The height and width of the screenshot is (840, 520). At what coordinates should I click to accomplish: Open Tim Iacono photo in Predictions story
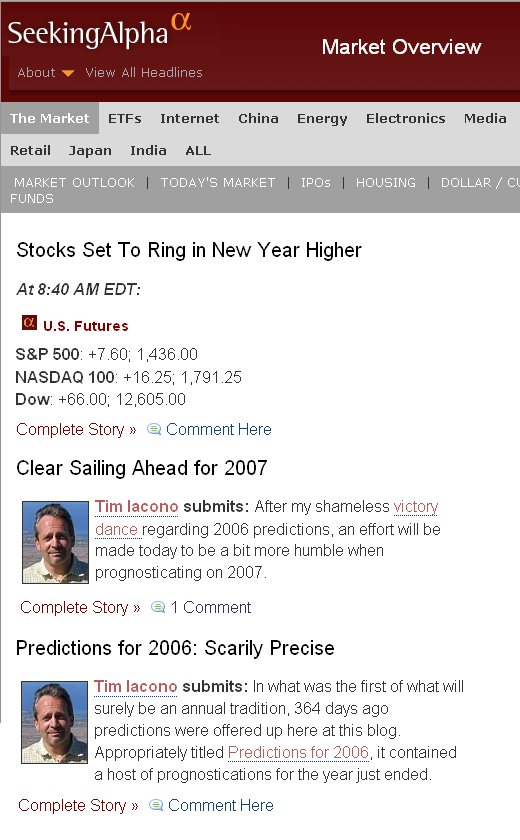coord(54,722)
